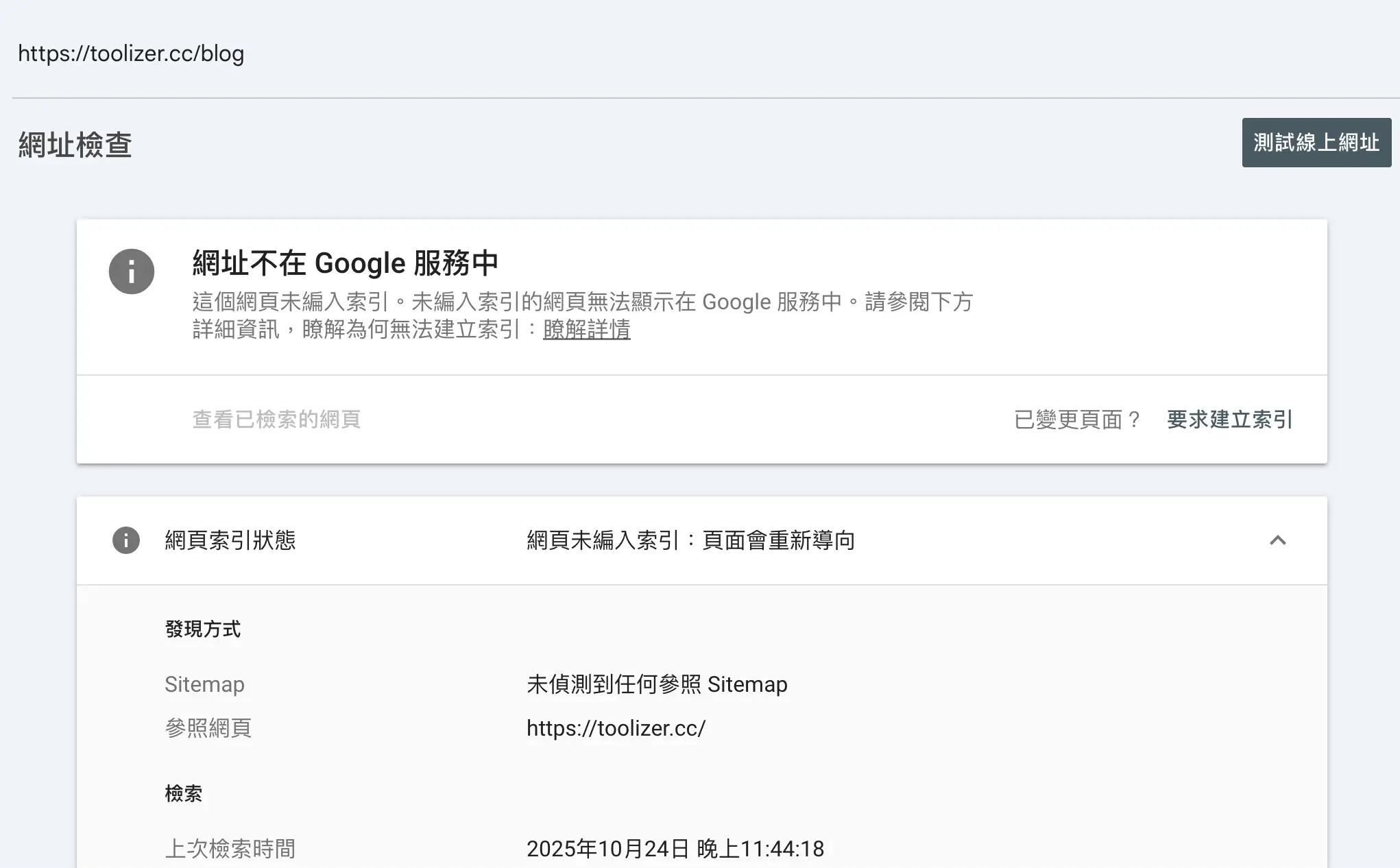The image size is (1400, 868).
Task: Select the 檢索 section header
Action: point(184,793)
